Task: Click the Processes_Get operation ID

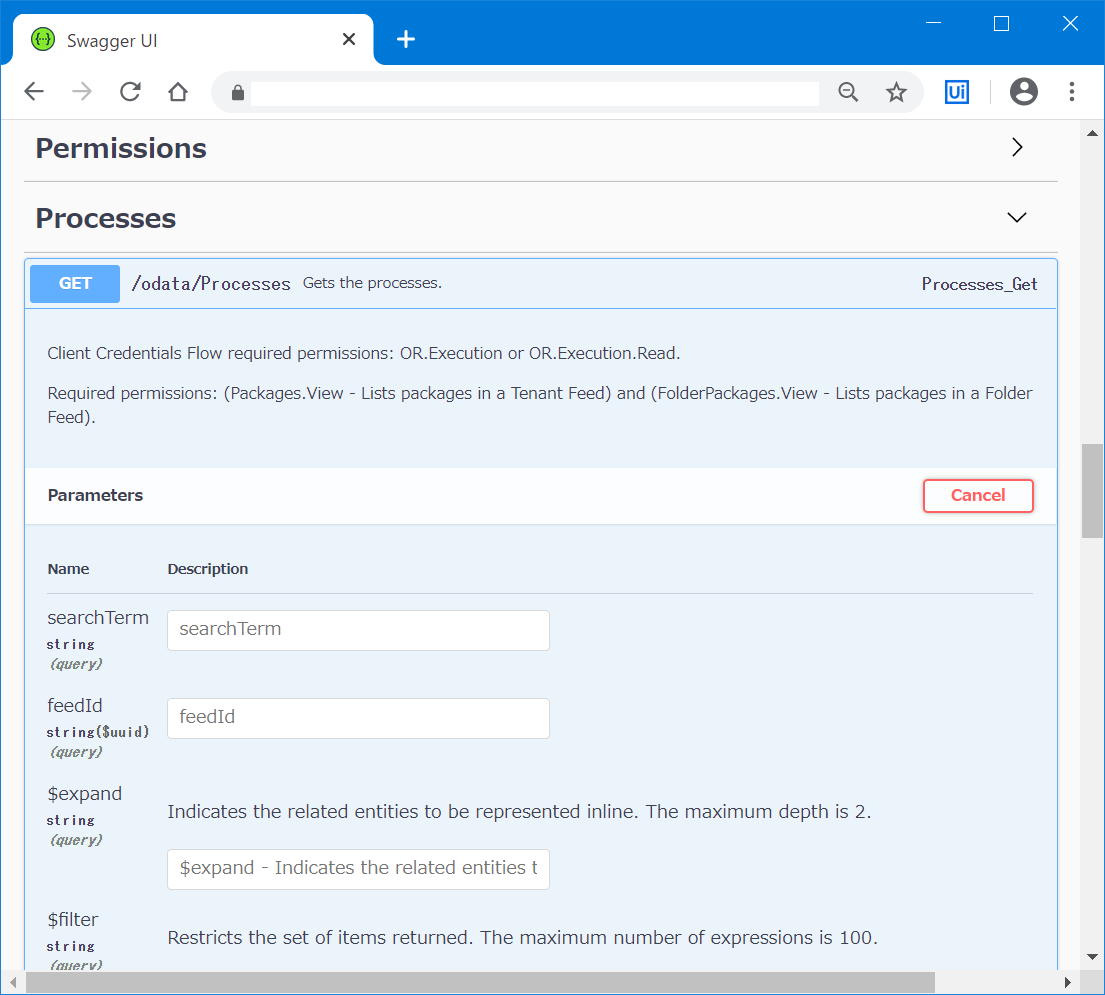Action: (980, 284)
